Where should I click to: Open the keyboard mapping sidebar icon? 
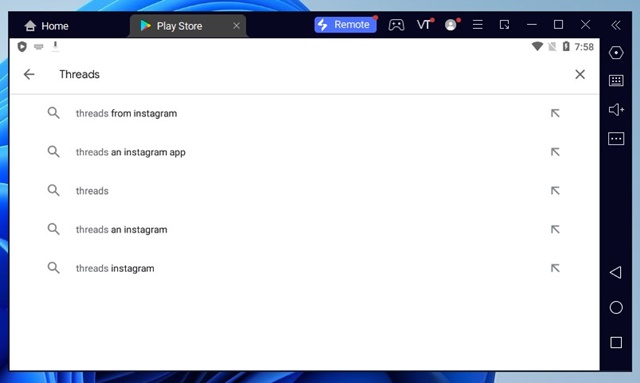(616, 80)
